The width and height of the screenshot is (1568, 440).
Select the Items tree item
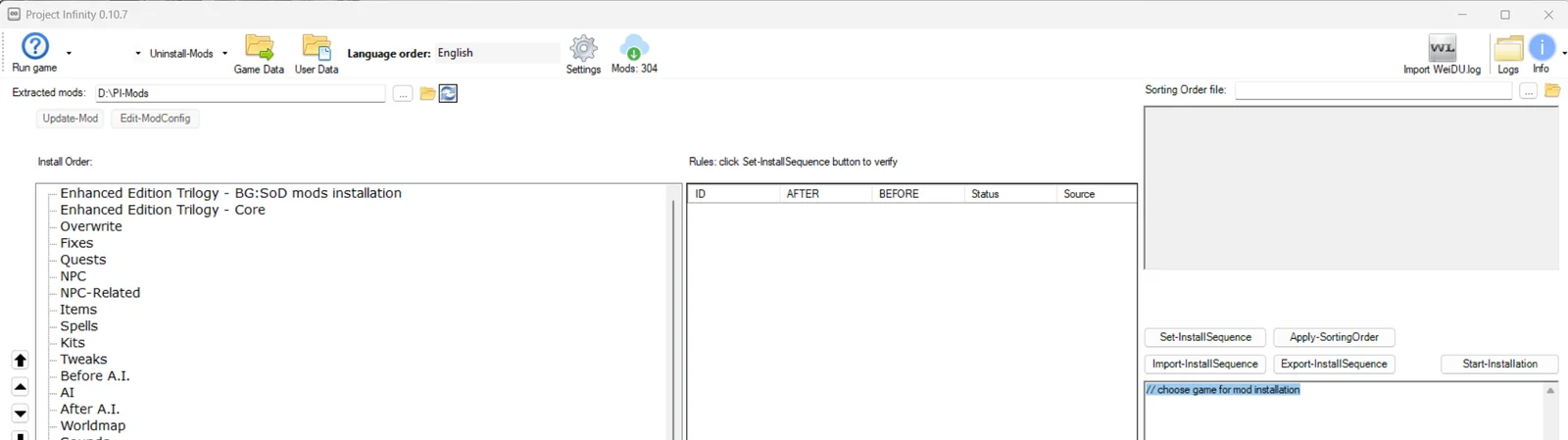[78, 310]
